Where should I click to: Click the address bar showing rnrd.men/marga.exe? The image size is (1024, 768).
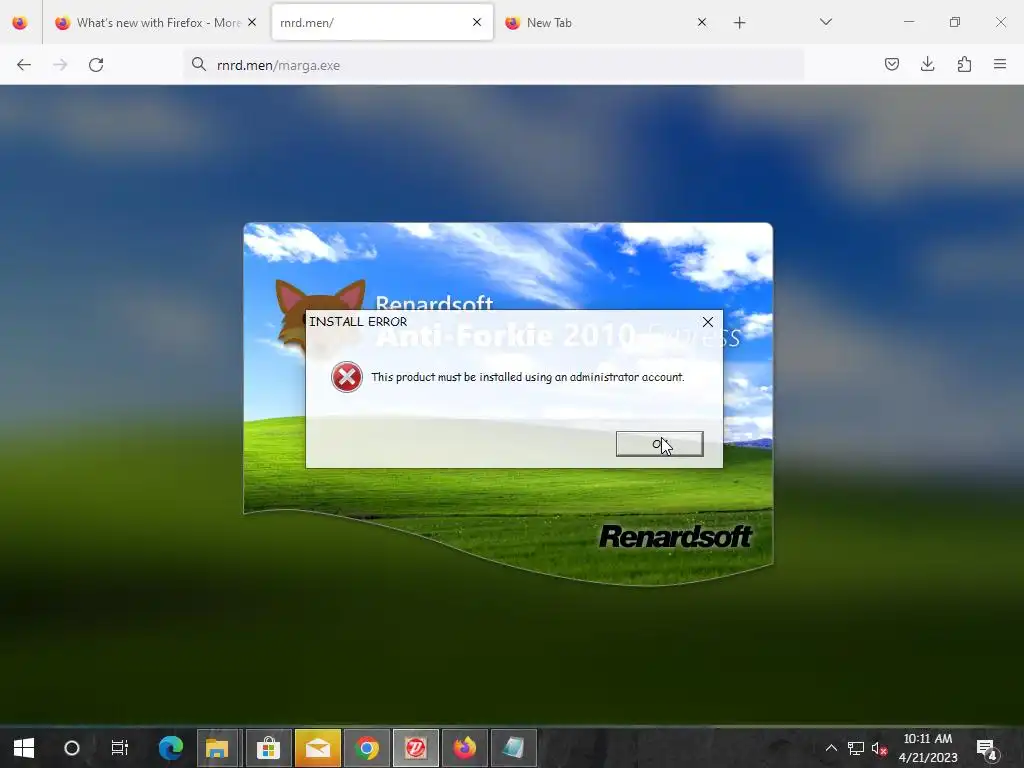click(x=494, y=65)
